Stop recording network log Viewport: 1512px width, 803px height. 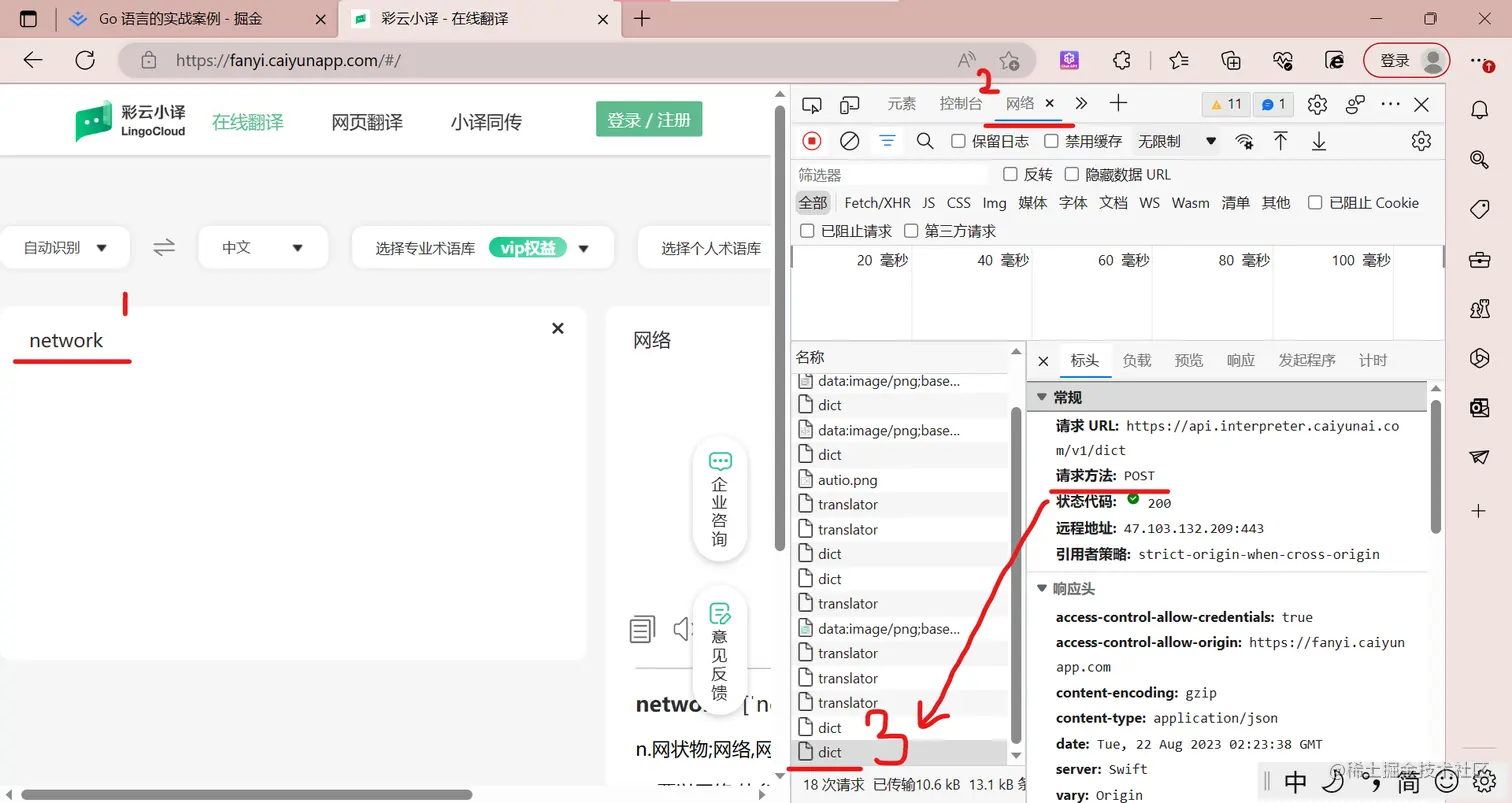pyautogui.click(x=812, y=141)
